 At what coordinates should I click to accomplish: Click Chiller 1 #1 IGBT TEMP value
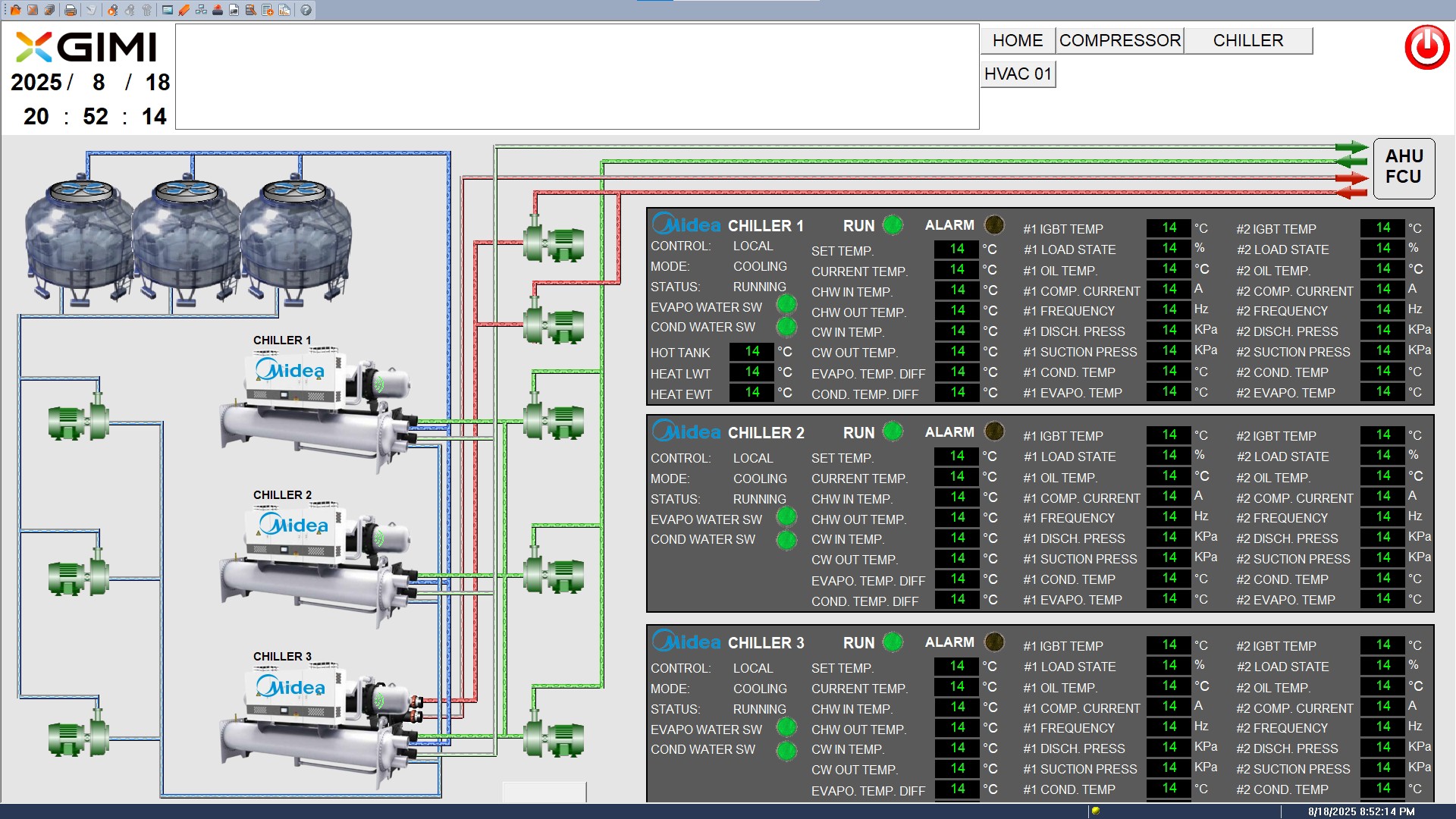[1169, 228]
